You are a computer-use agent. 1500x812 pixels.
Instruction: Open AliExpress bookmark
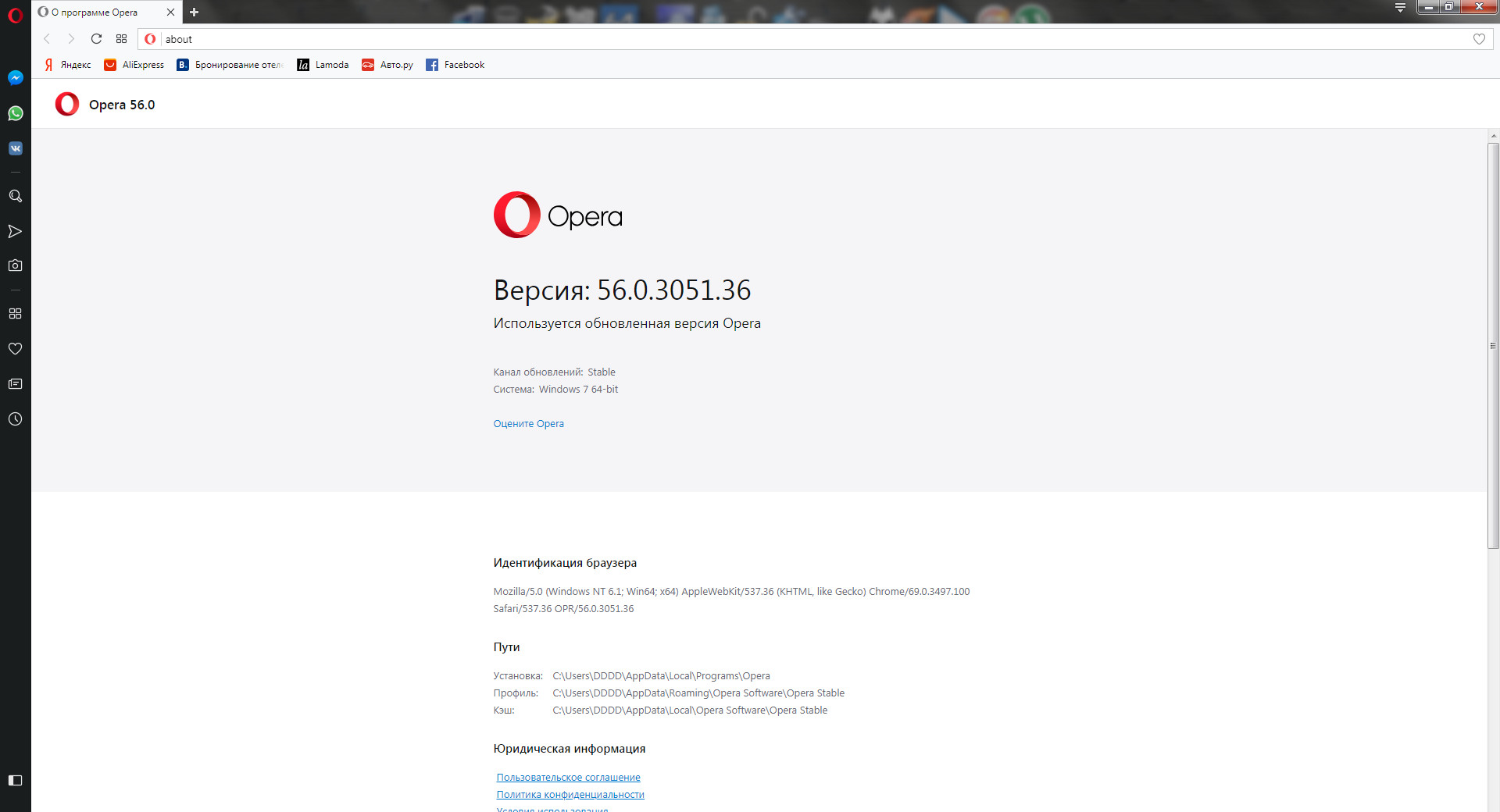pyautogui.click(x=134, y=65)
